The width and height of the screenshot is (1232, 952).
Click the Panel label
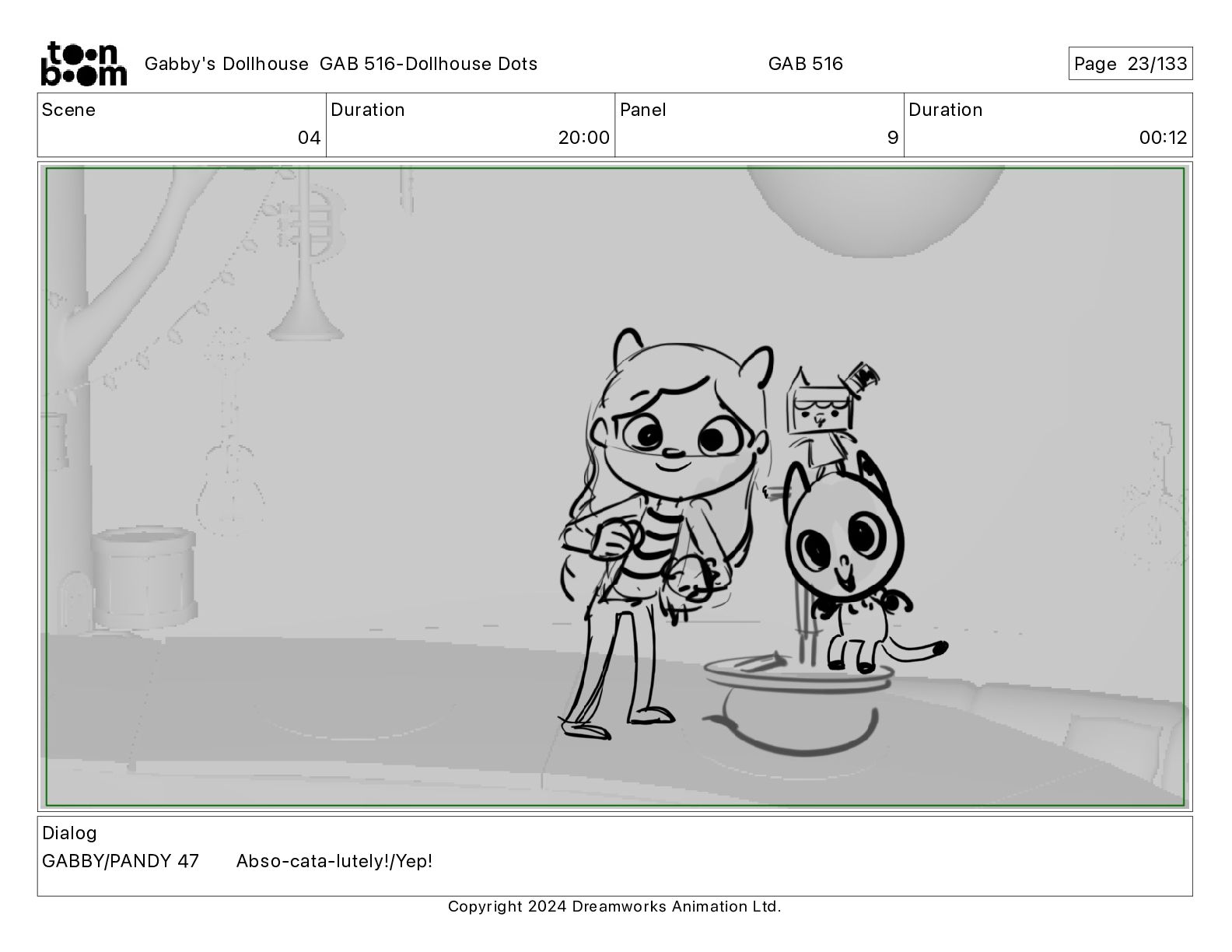coord(642,110)
